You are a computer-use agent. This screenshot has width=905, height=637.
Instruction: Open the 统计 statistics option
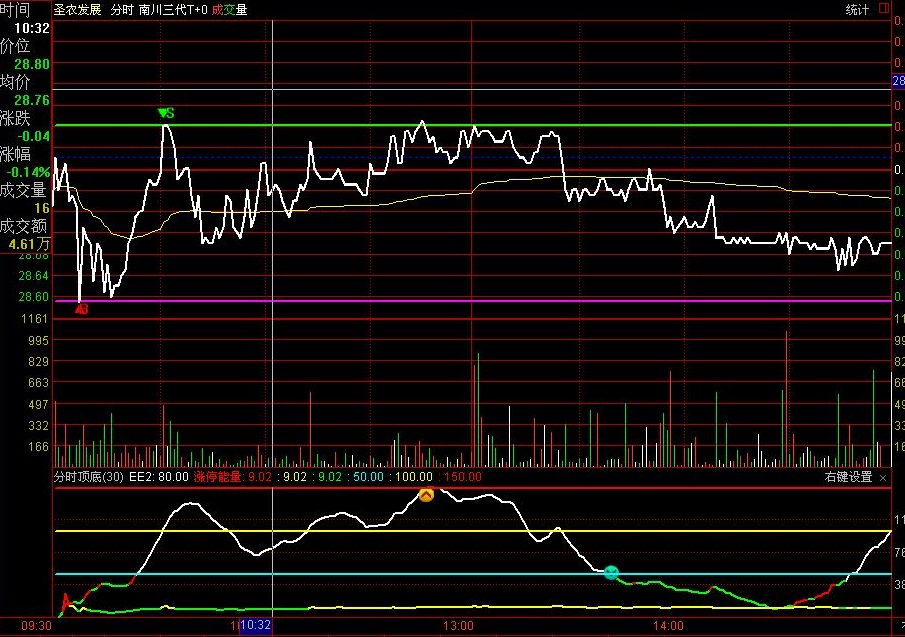tap(857, 9)
